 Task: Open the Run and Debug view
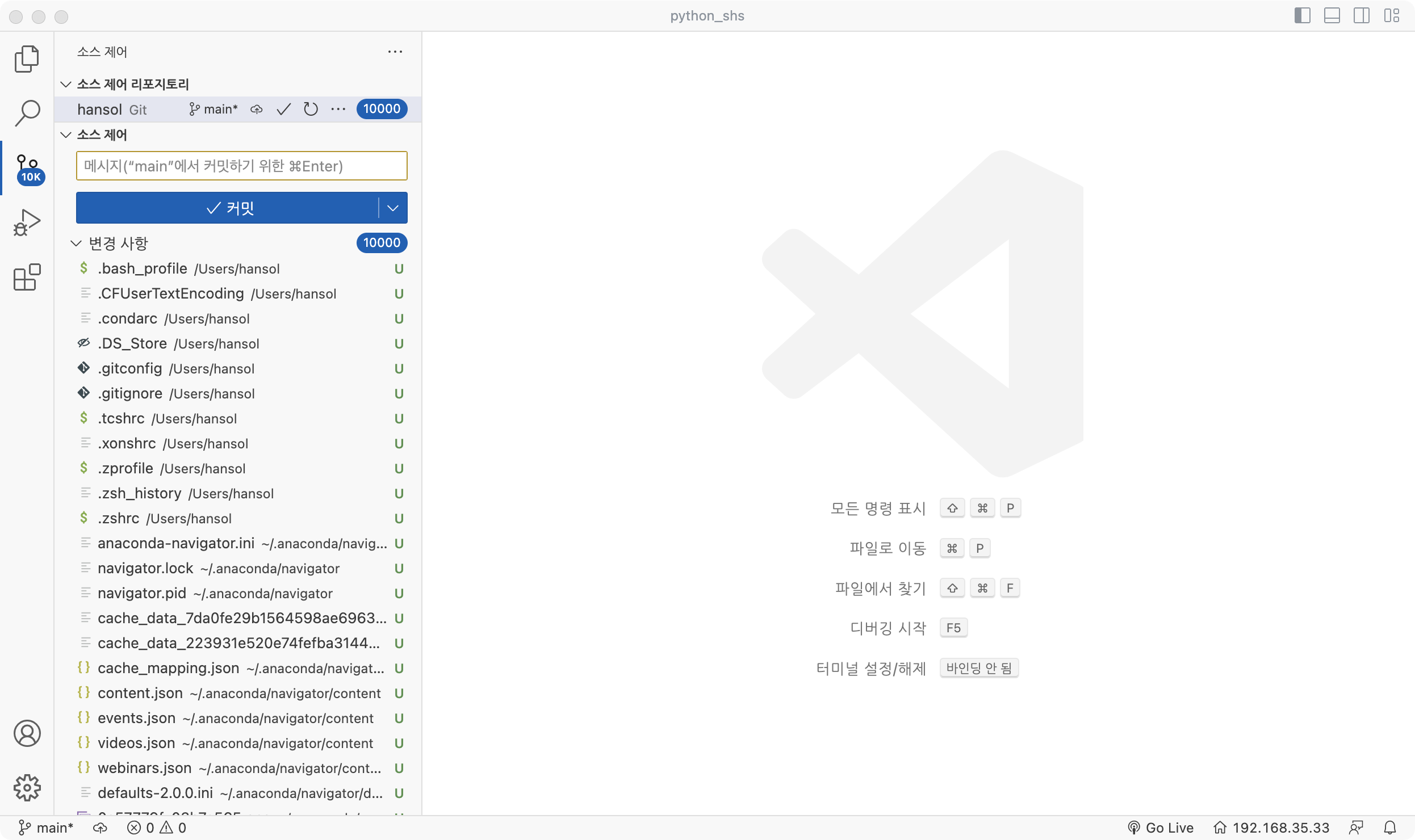(27, 222)
